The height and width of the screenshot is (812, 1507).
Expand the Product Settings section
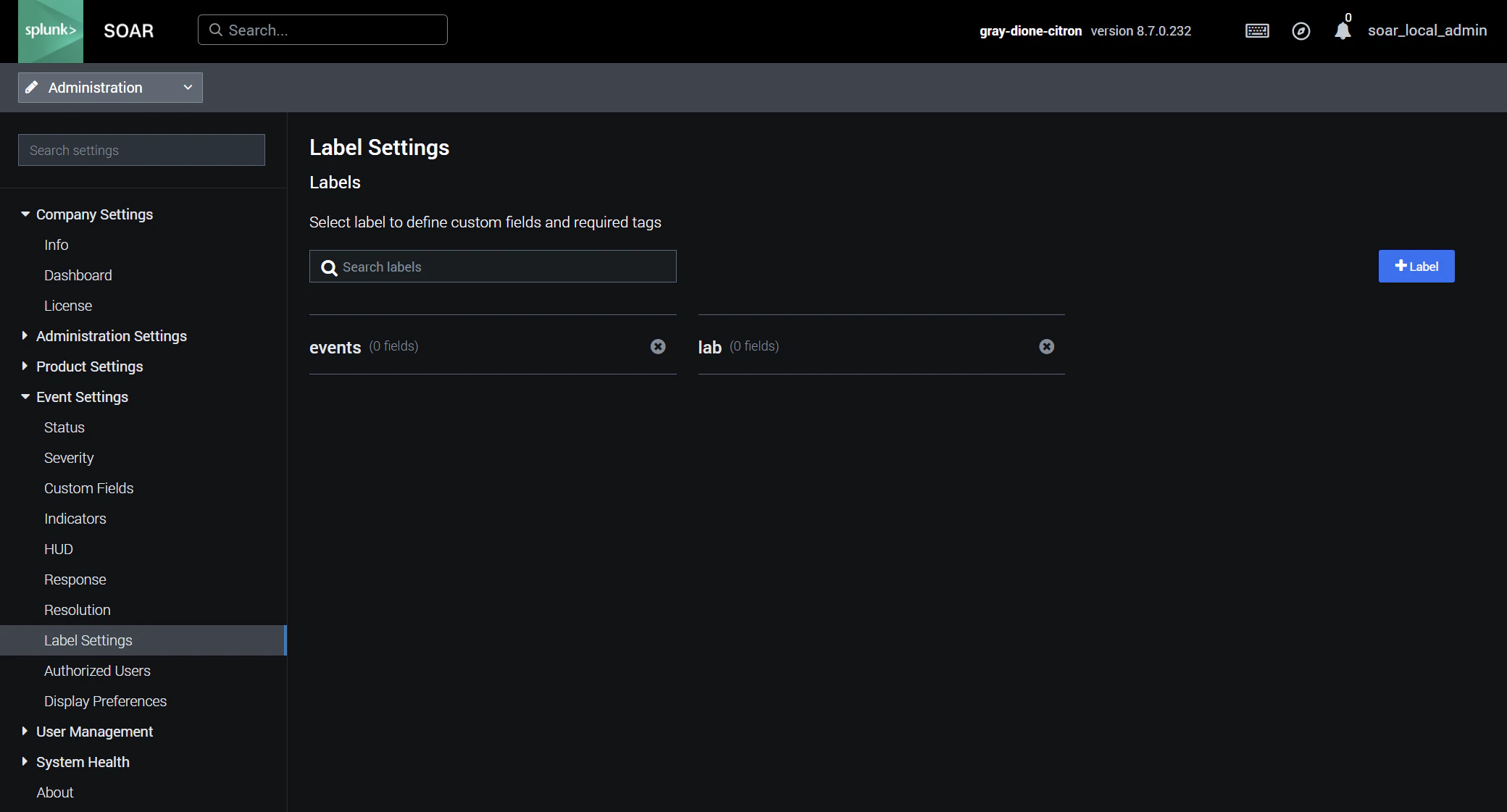coord(25,367)
